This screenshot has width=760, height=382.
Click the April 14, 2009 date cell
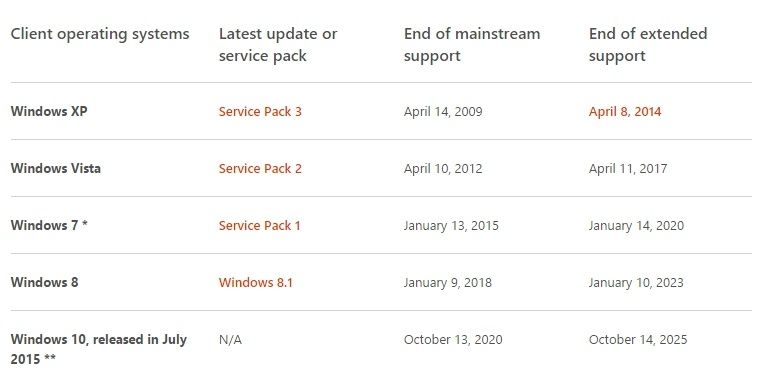pos(443,111)
